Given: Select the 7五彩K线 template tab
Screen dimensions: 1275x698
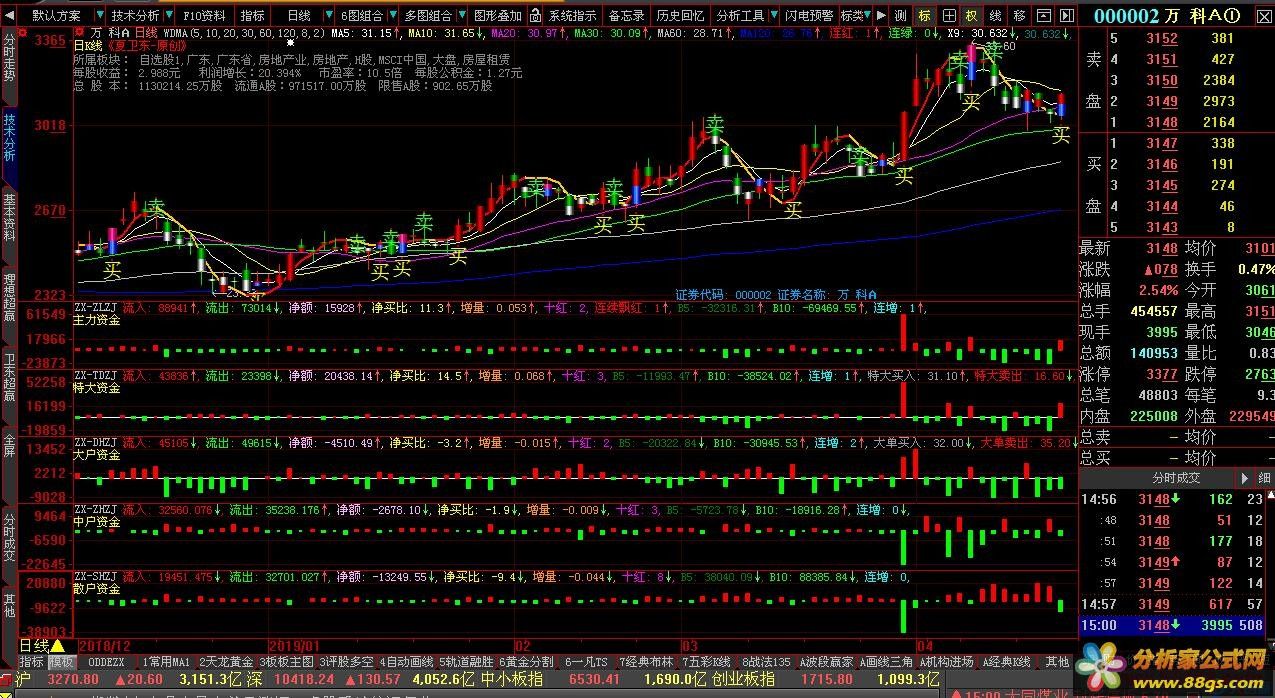Looking at the screenshot, I should [x=707, y=662].
